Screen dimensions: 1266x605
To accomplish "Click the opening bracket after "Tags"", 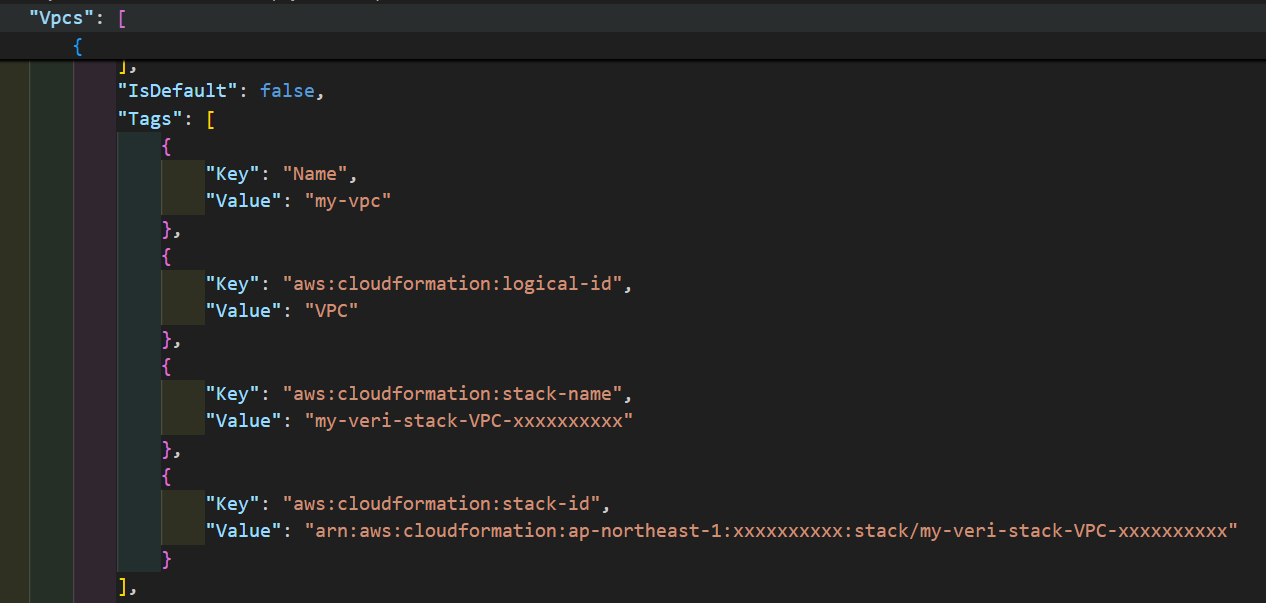I will pos(210,119).
